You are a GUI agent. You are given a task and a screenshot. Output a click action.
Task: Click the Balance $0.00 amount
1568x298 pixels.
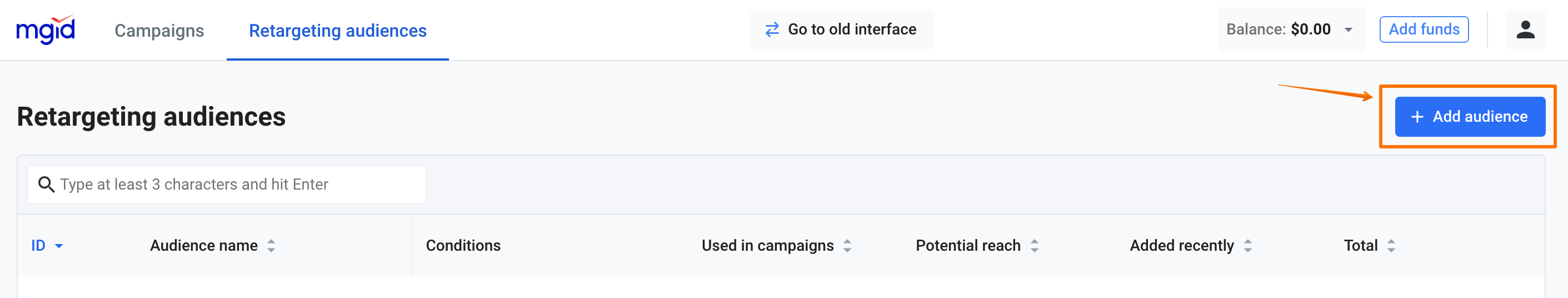coord(1310,29)
